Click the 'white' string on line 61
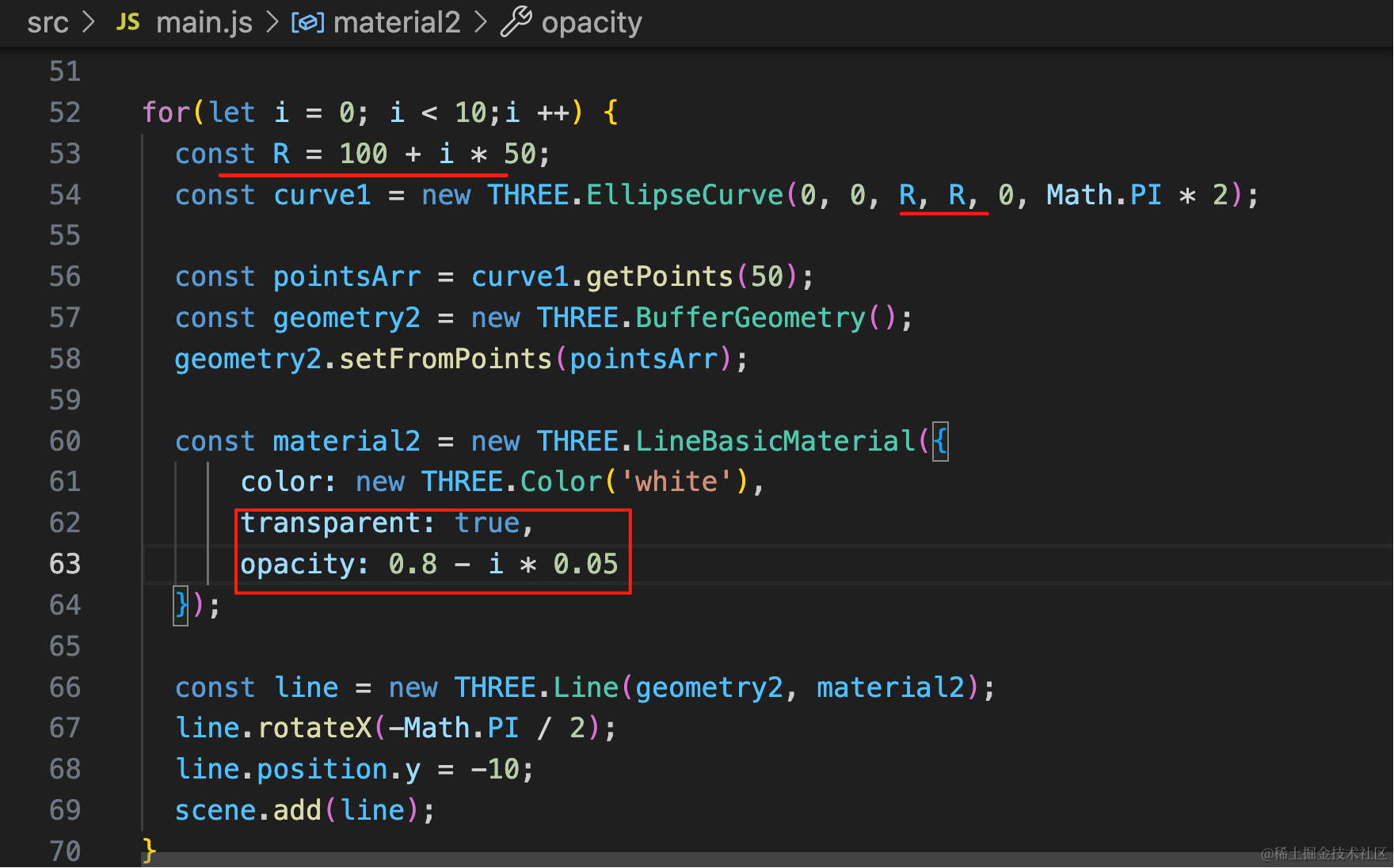Viewport: 1394px width, 868px height. point(676,482)
